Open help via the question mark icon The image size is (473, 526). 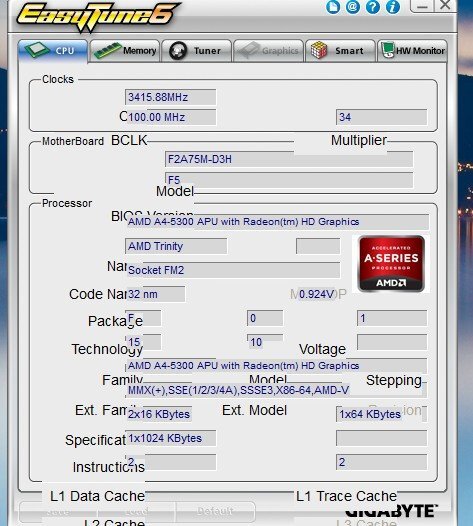[373, 7]
